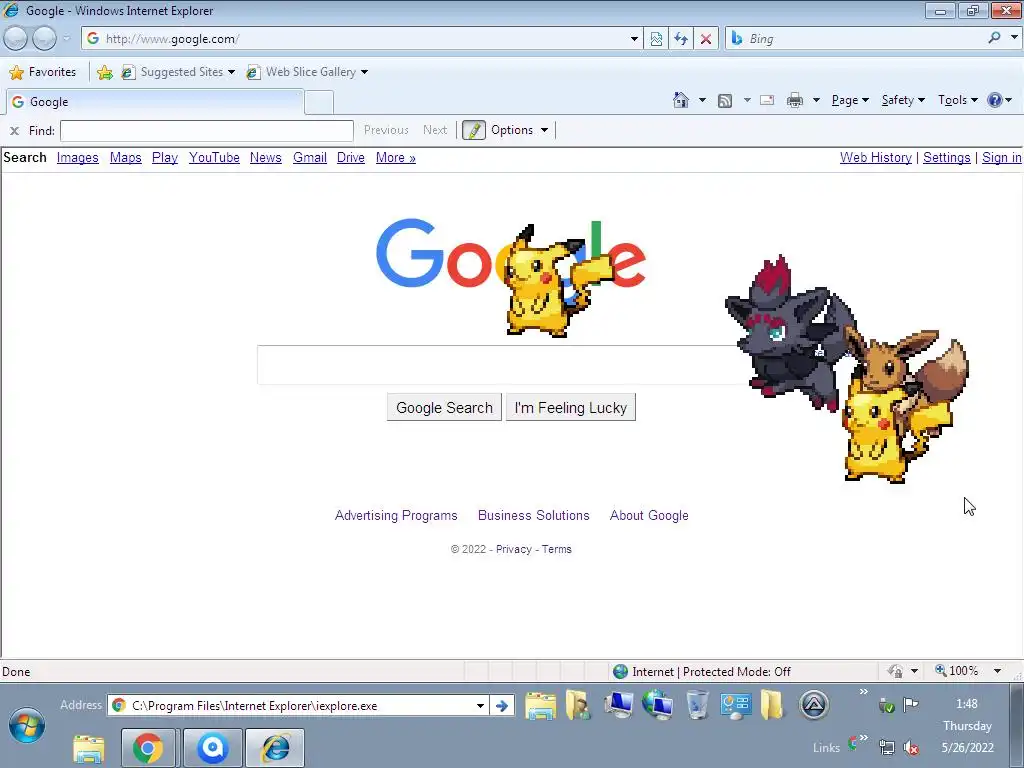Open Maps link
Screen dimensions: 1024x768
pos(125,158)
